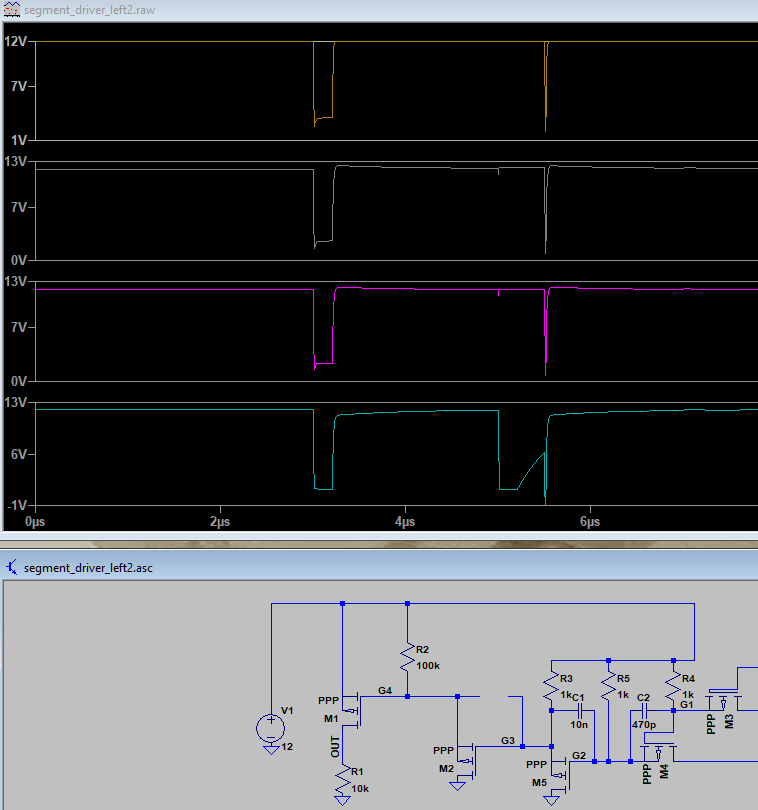Click the V1 component label

(x=287, y=711)
